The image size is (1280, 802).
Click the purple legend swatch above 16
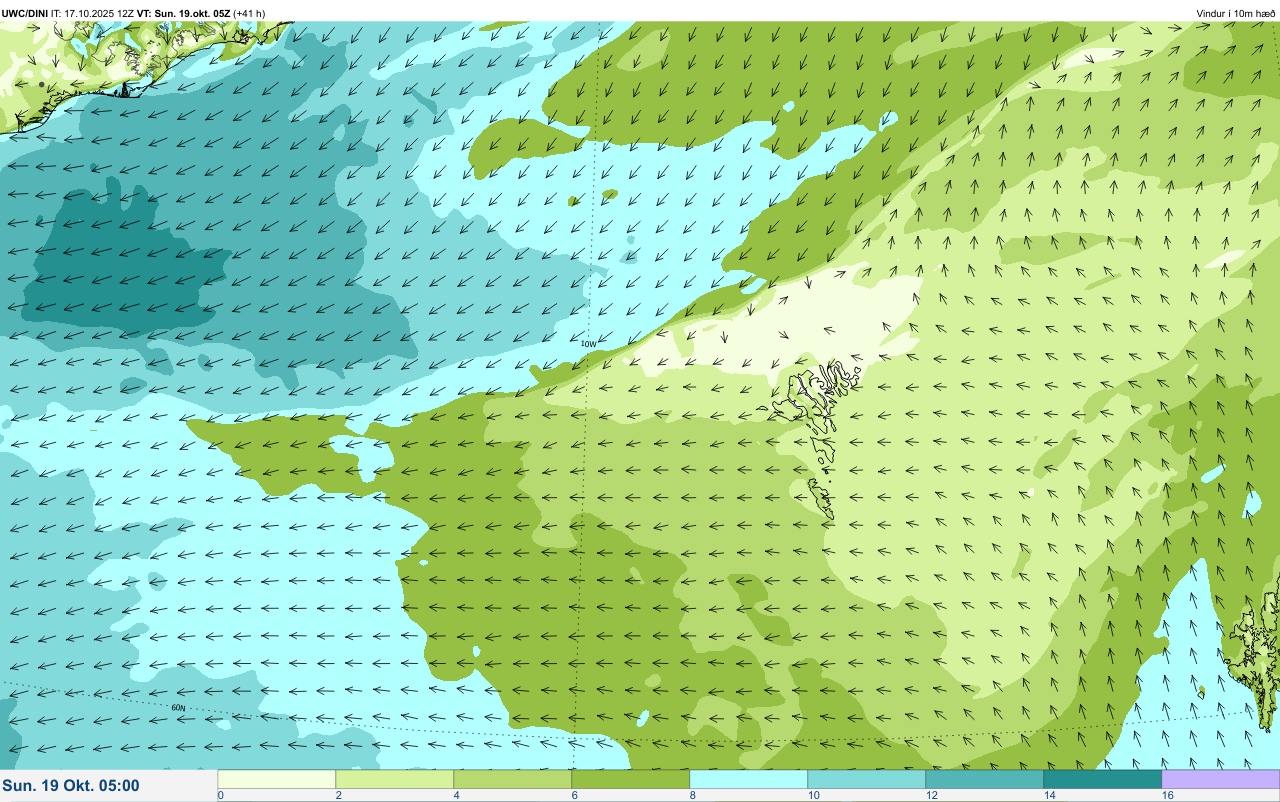click(1221, 779)
